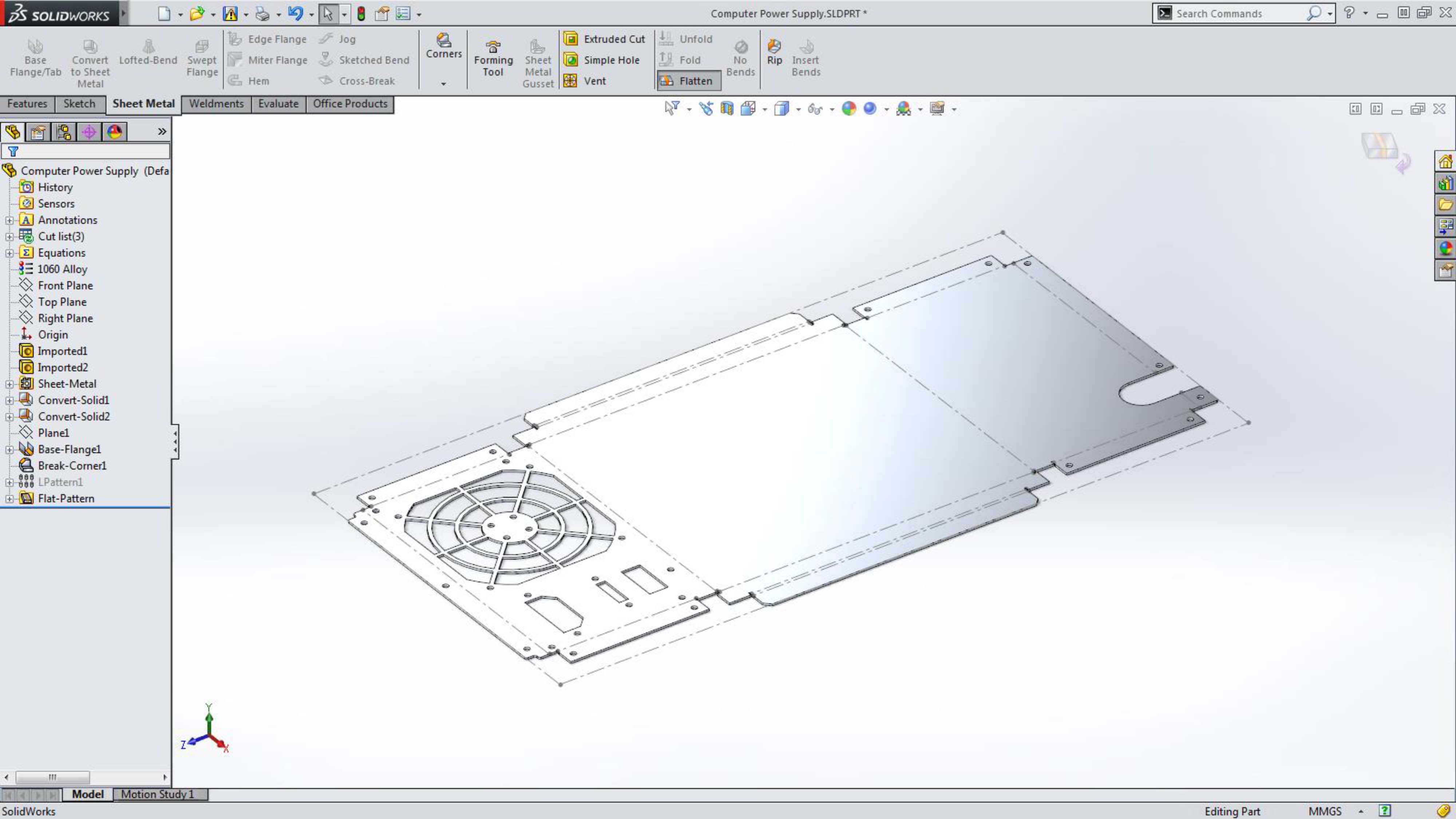Screen dimensions: 1456x819
Task: Open the DisplayManager tab icon
Action: pos(114,132)
